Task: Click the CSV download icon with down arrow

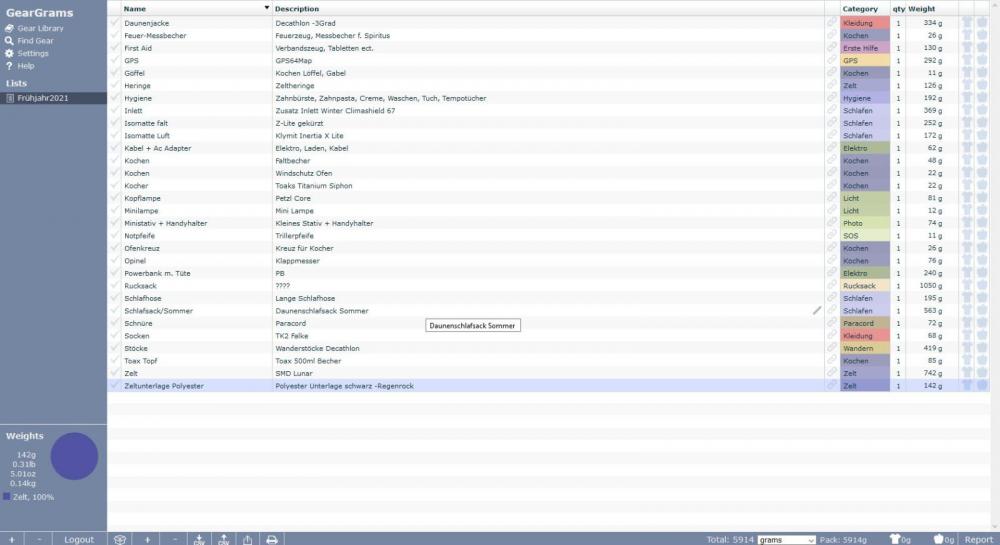Action: point(199,539)
